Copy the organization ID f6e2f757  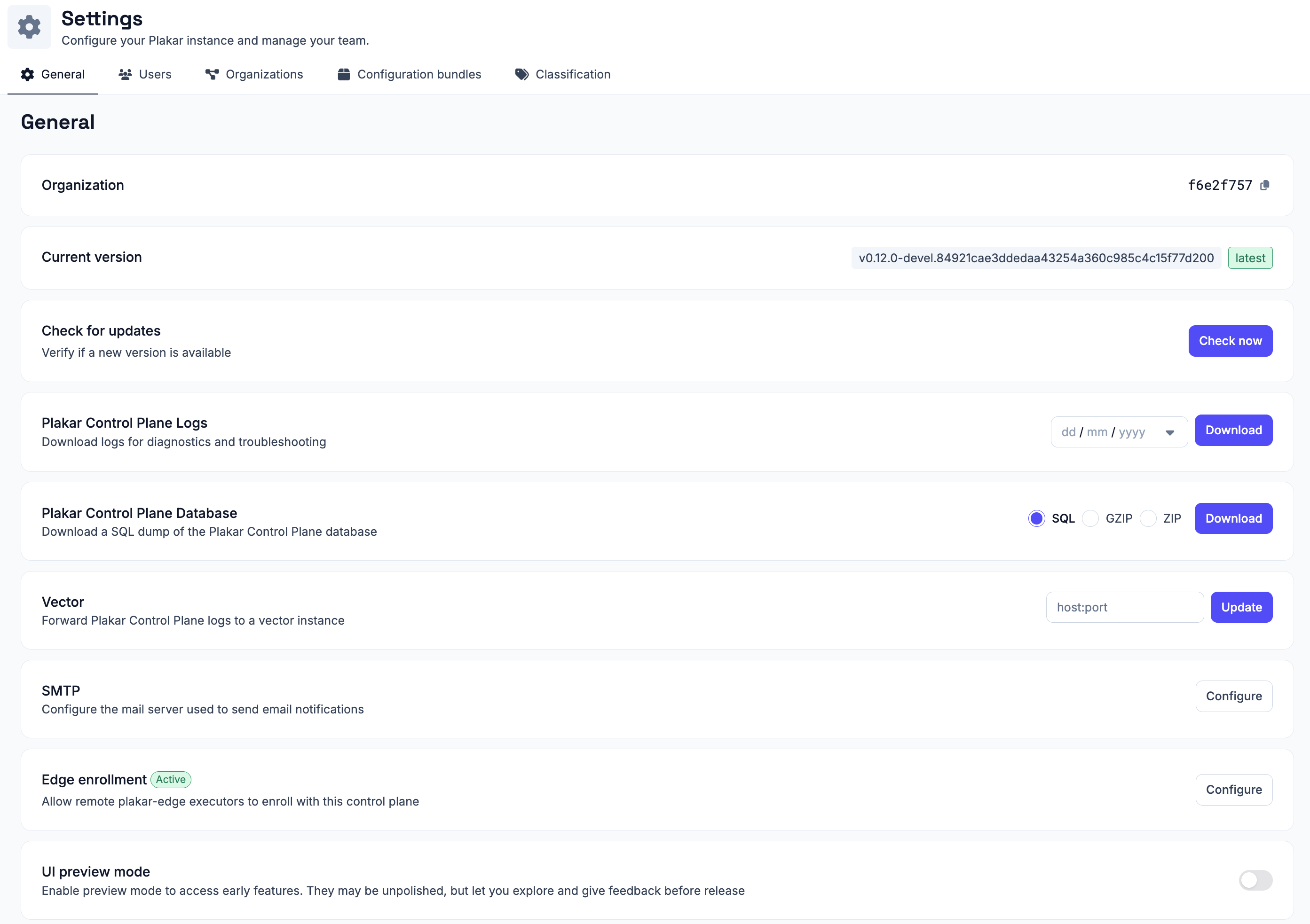click(1265, 185)
